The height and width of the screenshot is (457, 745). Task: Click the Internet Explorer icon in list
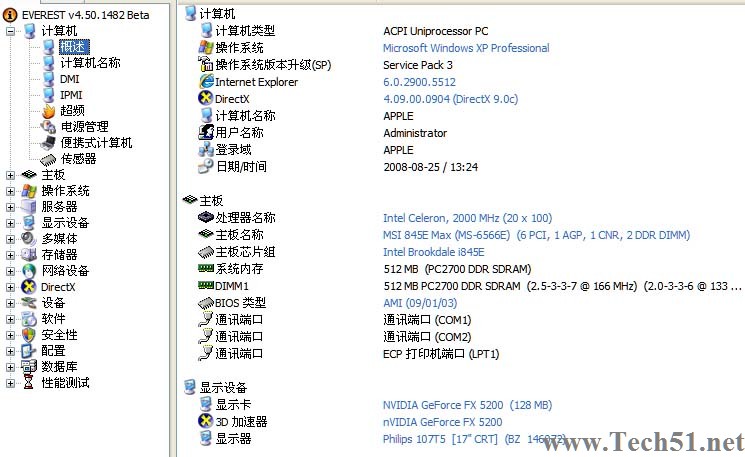pyautogui.click(x=206, y=81)
